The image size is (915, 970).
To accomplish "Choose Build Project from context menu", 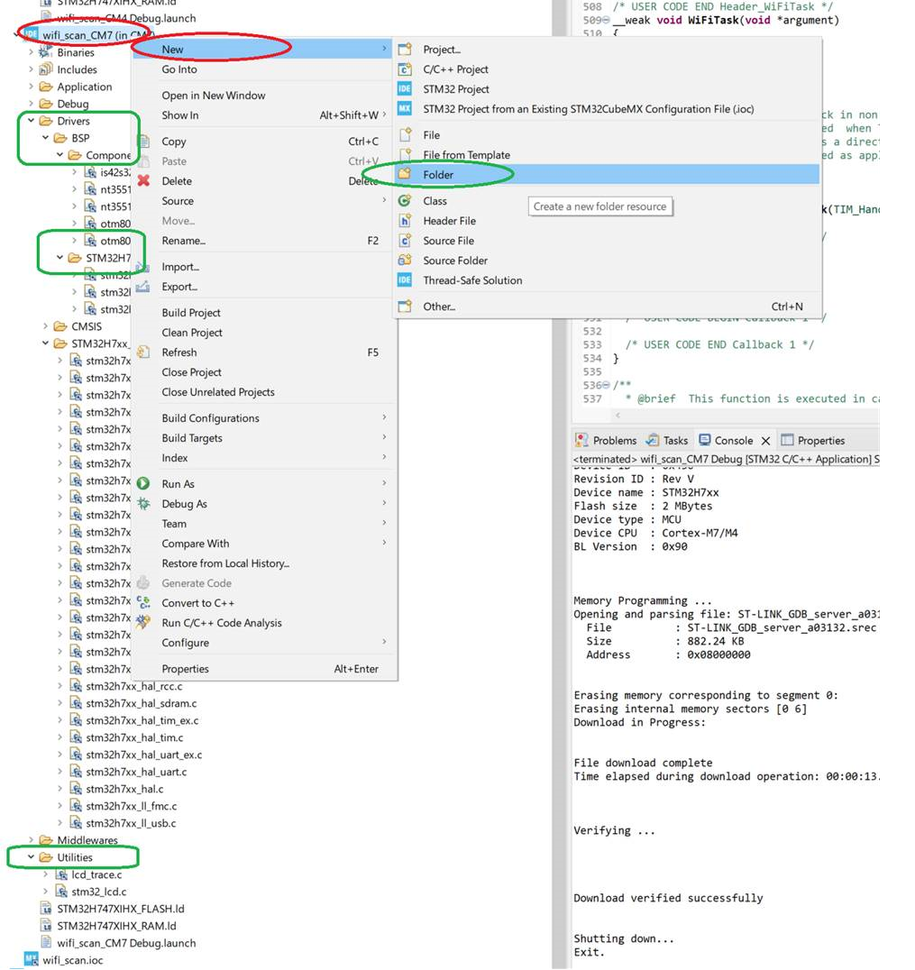I will coord(191,313).
